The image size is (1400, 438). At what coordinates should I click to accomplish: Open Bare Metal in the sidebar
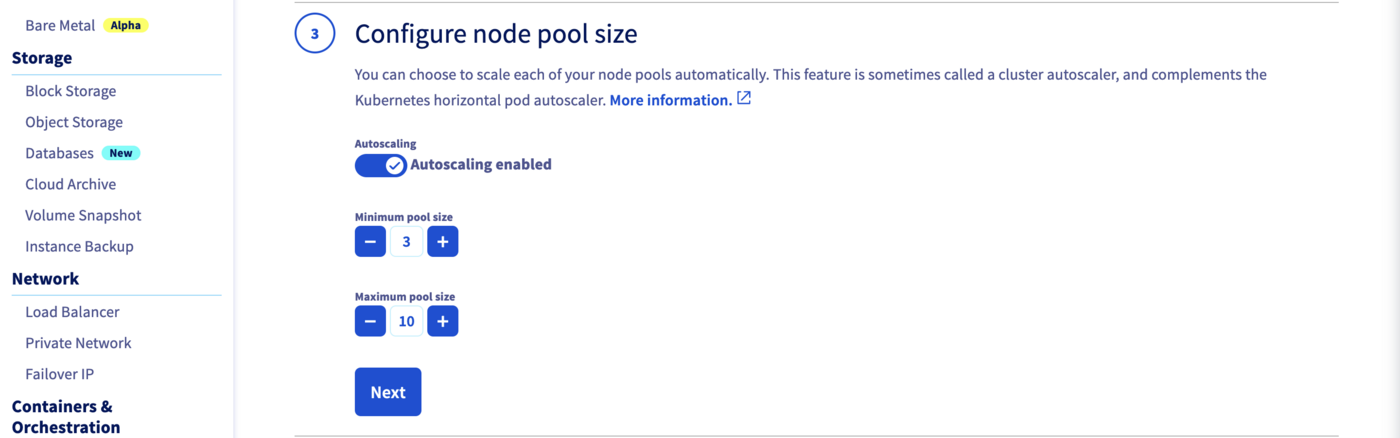(60, 25)
